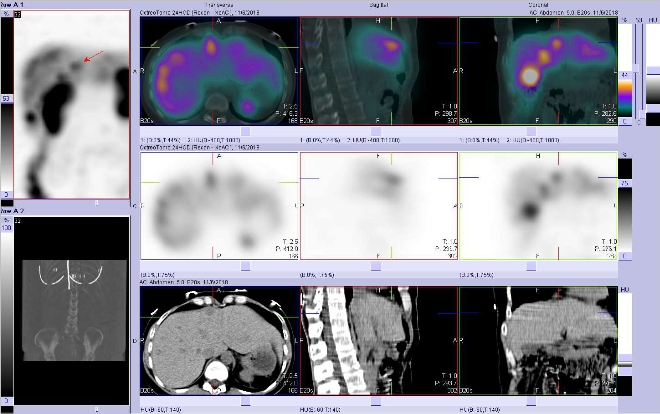Move slice slider handle under fused sagittal view

coord(376,132)
